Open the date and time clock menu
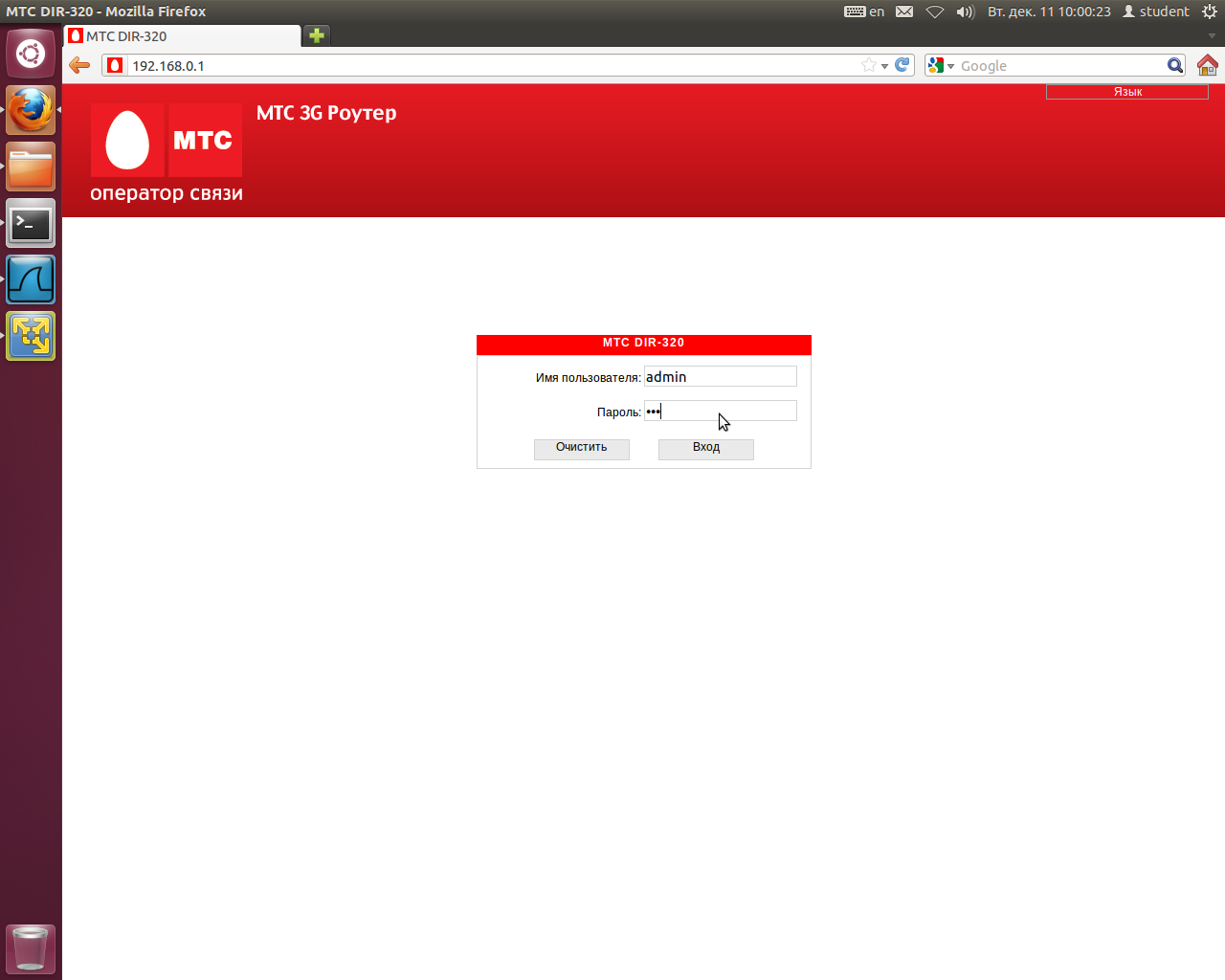 (1049, 11)
